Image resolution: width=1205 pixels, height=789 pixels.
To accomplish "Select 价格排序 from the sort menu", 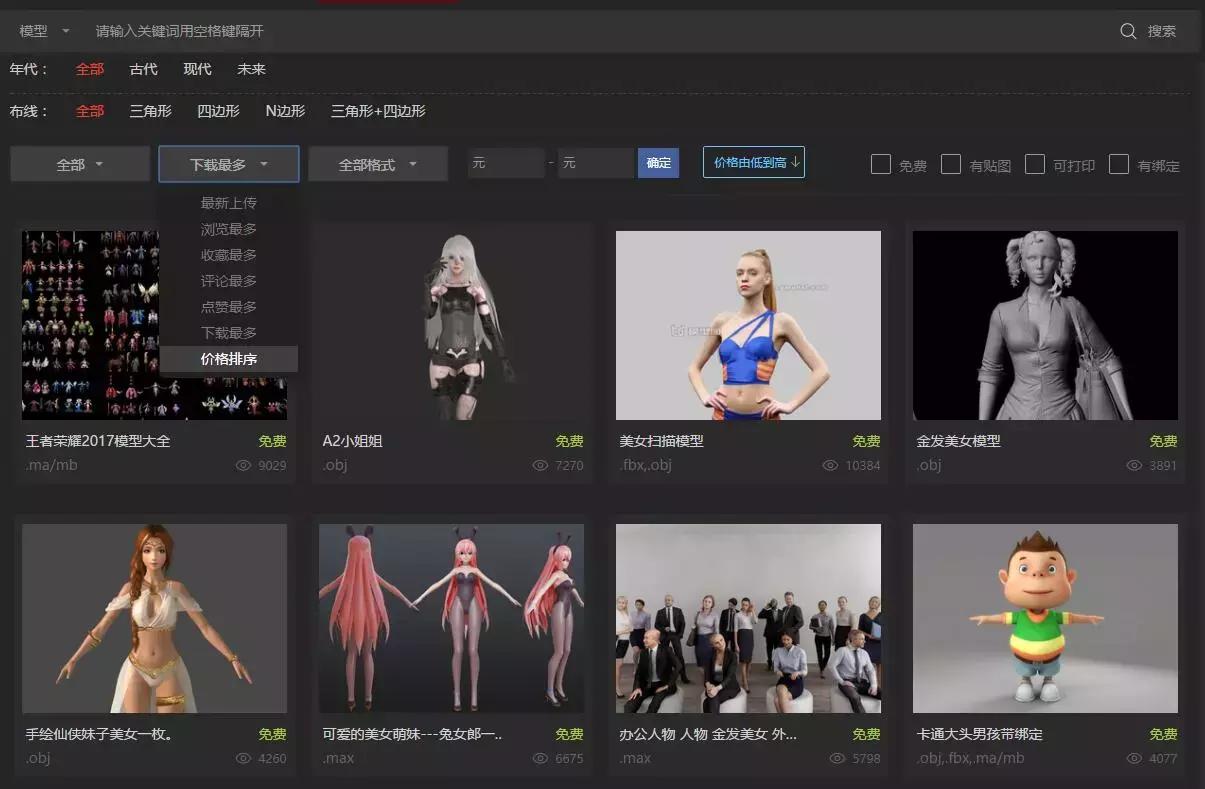I will tap(228, 358).
